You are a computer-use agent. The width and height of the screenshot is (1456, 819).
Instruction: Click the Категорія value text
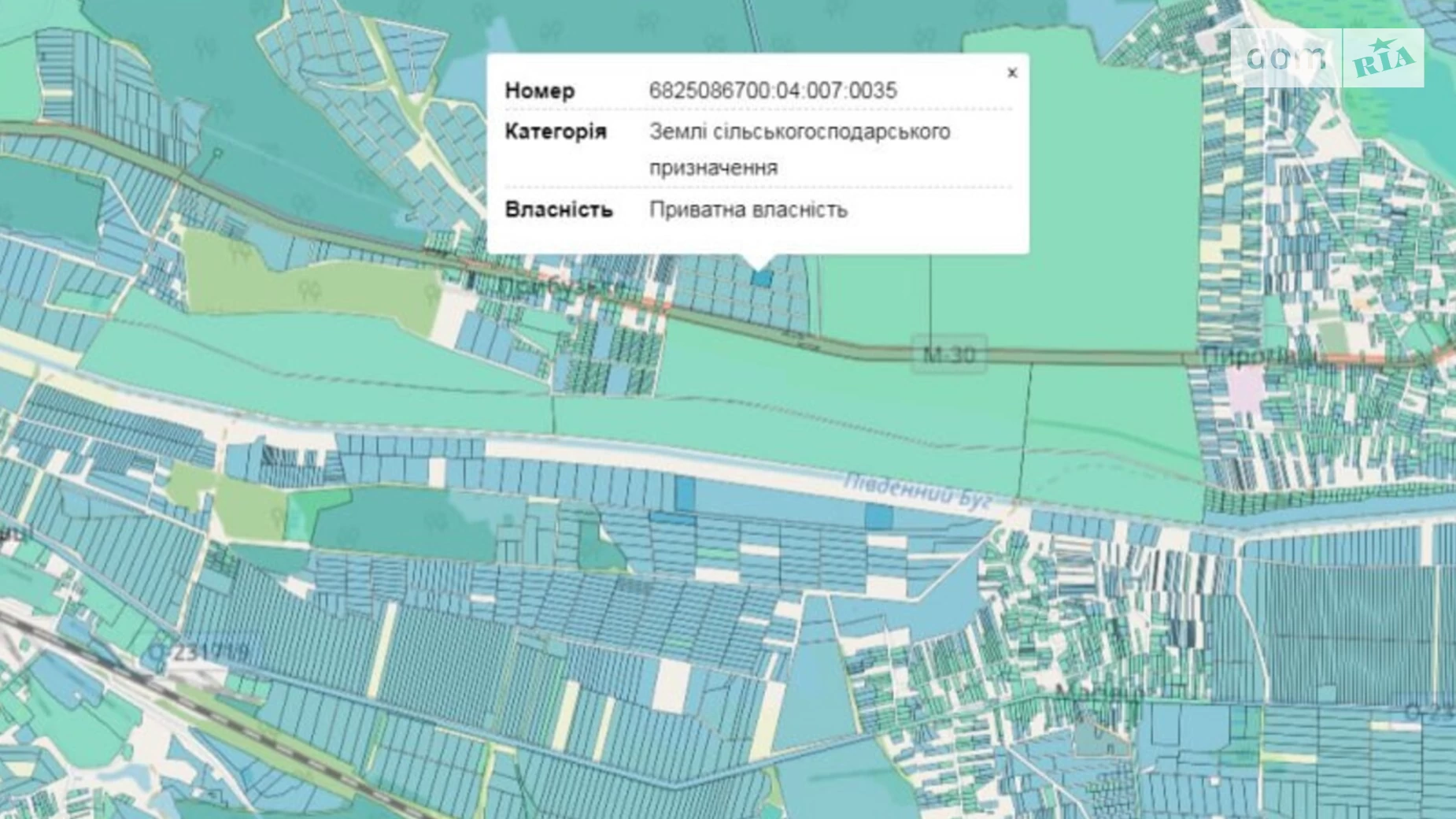(x=799, y=149)
